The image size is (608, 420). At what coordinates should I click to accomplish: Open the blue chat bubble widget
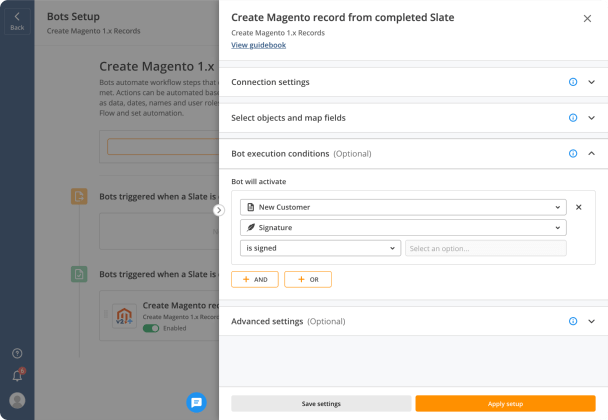tap(197, 402)
